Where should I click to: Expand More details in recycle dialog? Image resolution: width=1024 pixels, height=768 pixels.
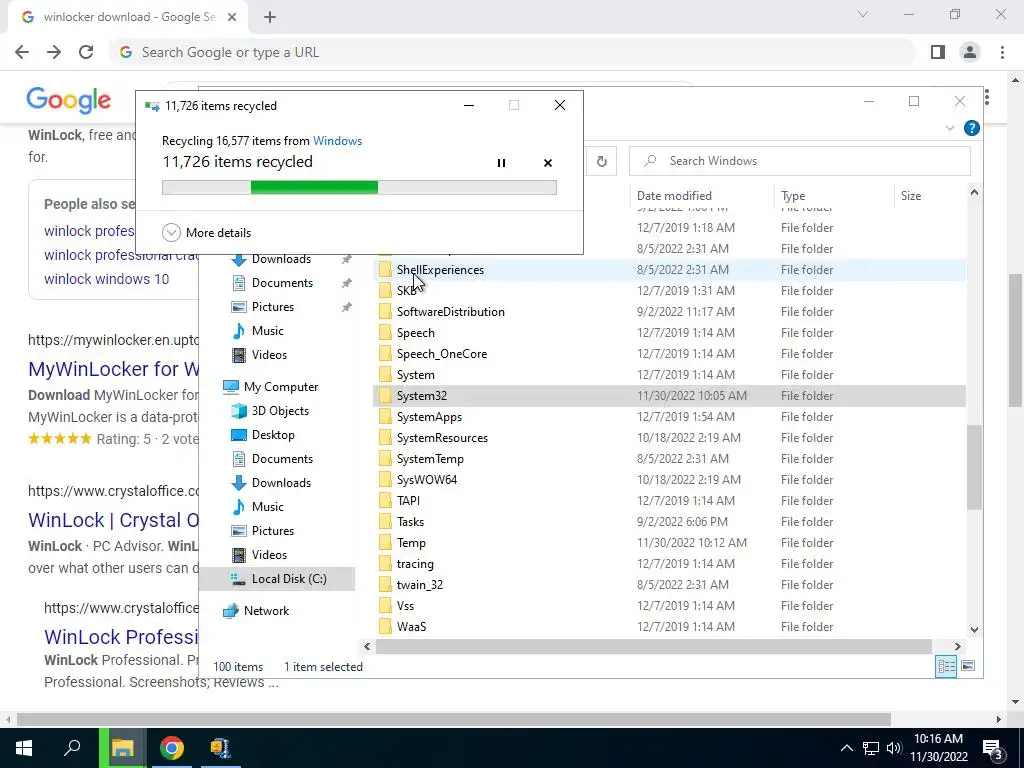pos(206,232)
